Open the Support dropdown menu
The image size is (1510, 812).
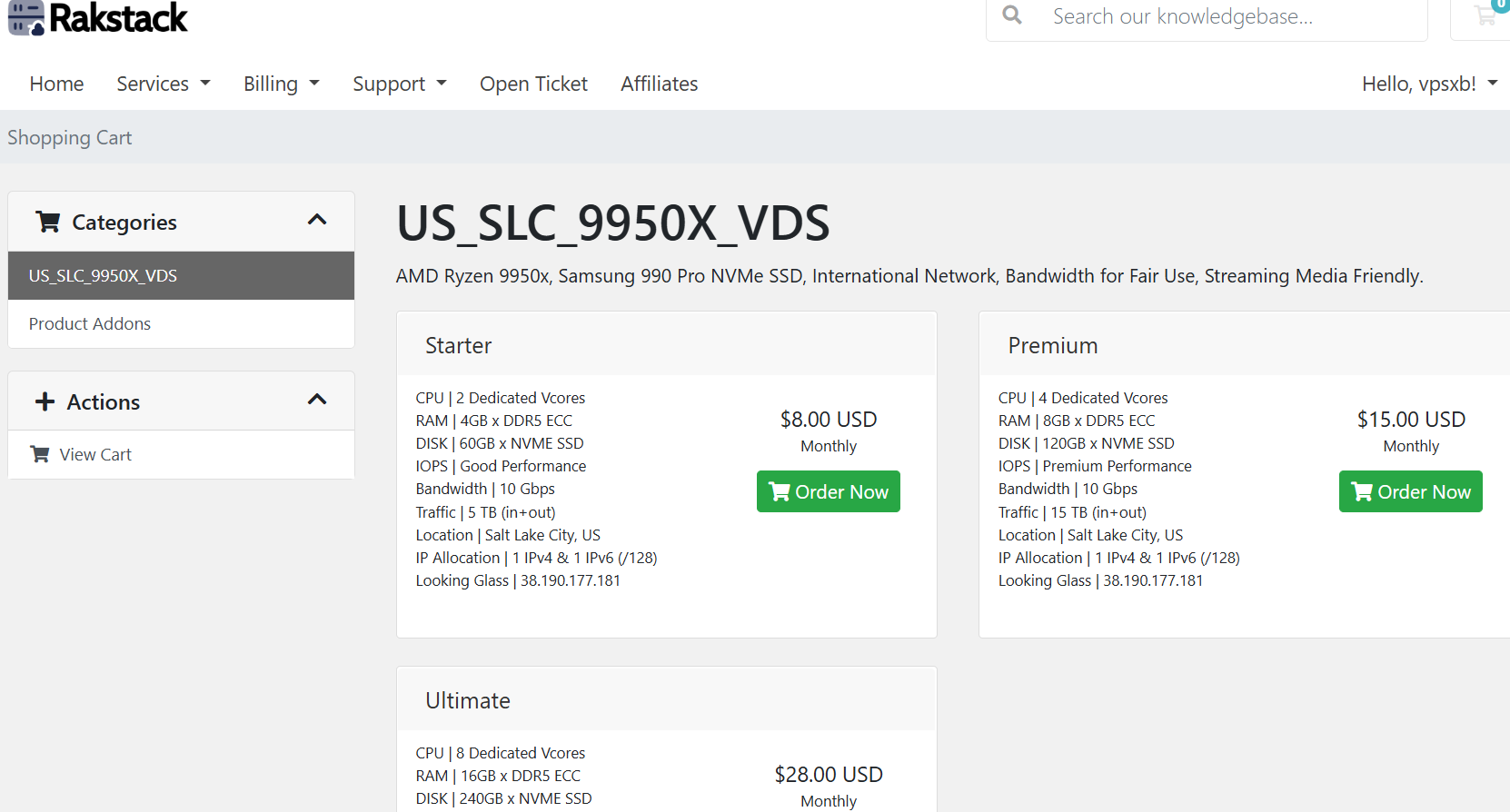click(x=400, y=84)
